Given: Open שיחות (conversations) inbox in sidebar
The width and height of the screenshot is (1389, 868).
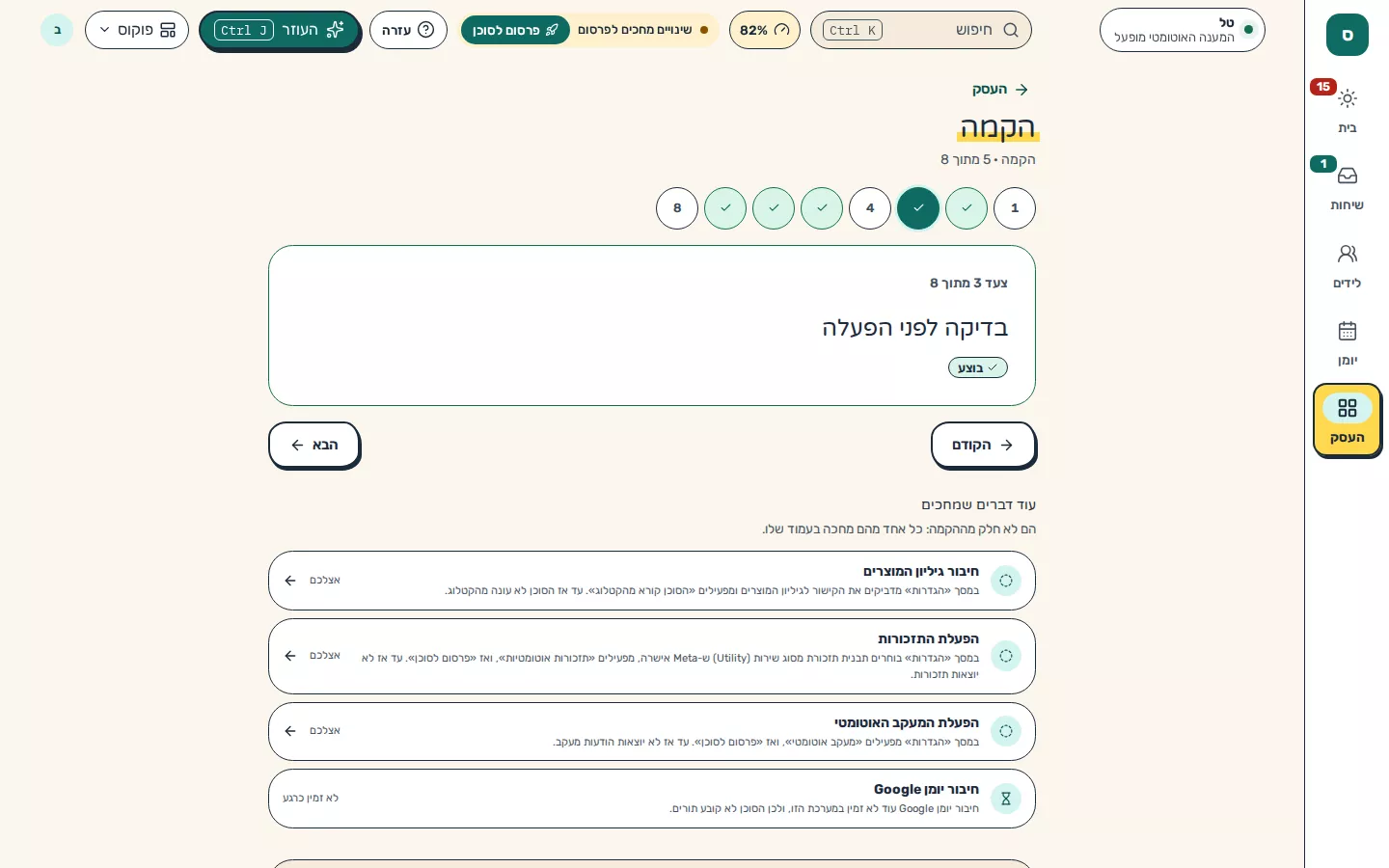Looking at the screenshot, I should click(x=1347, y=187).
